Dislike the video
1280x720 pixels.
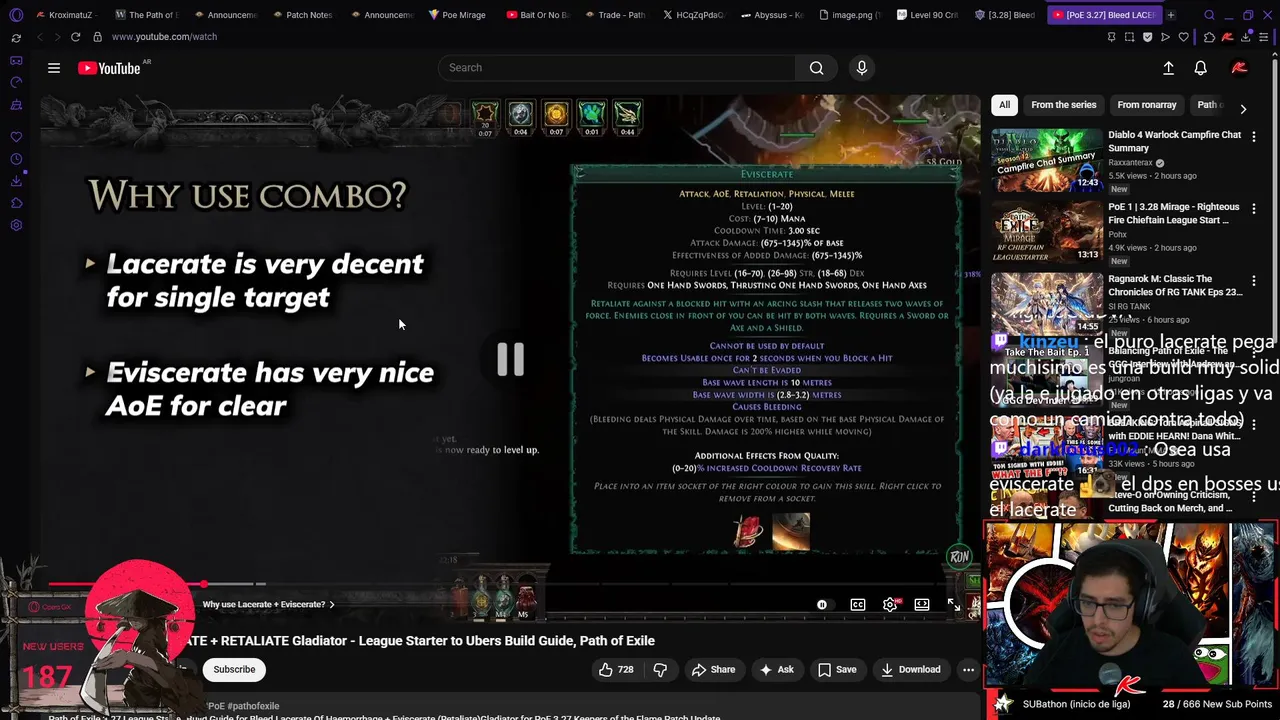[660, 670]
